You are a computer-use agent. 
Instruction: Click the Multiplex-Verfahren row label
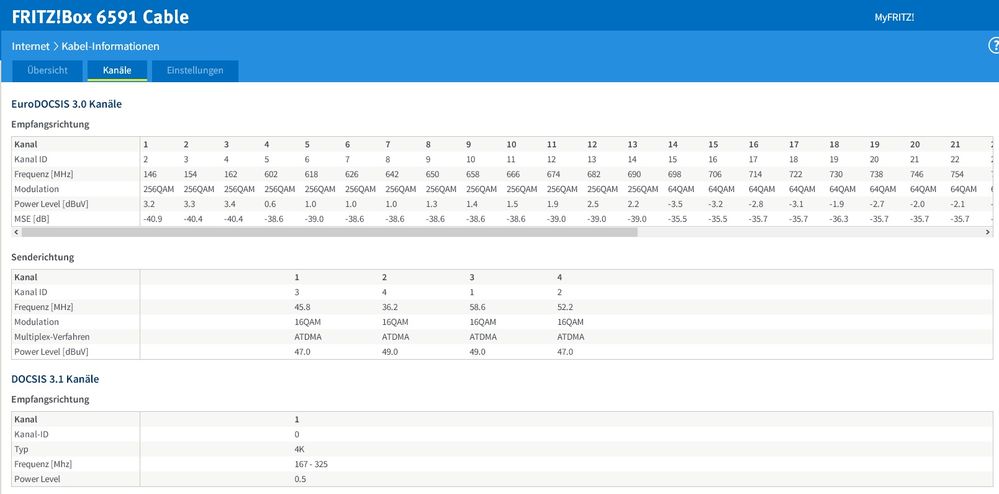click(52, 337)
